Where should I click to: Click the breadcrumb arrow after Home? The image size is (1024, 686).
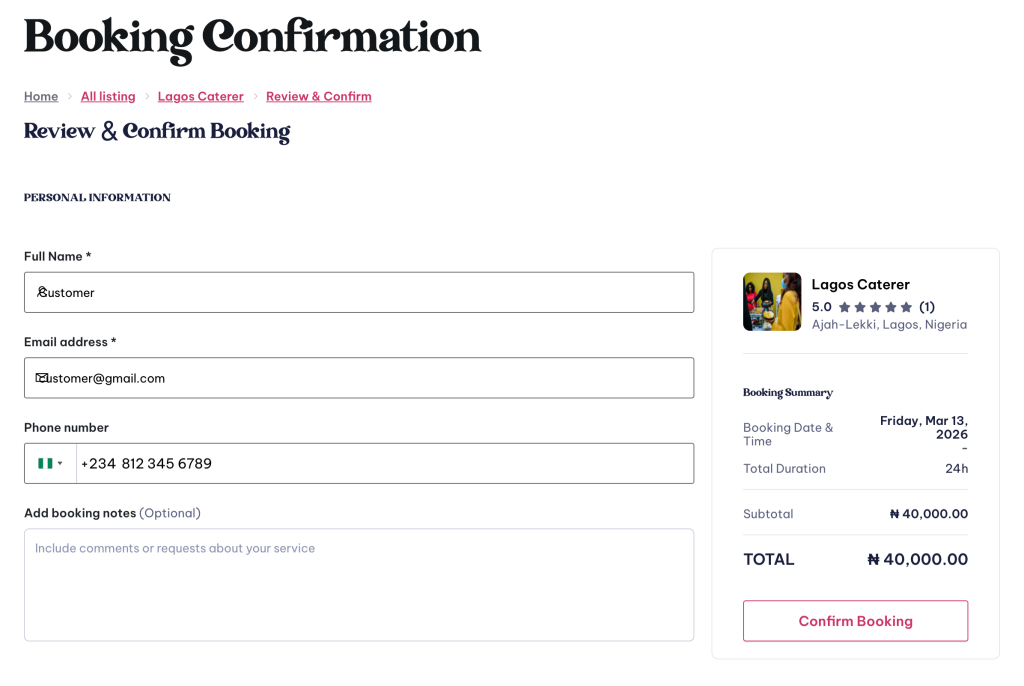tap(70, 97)
